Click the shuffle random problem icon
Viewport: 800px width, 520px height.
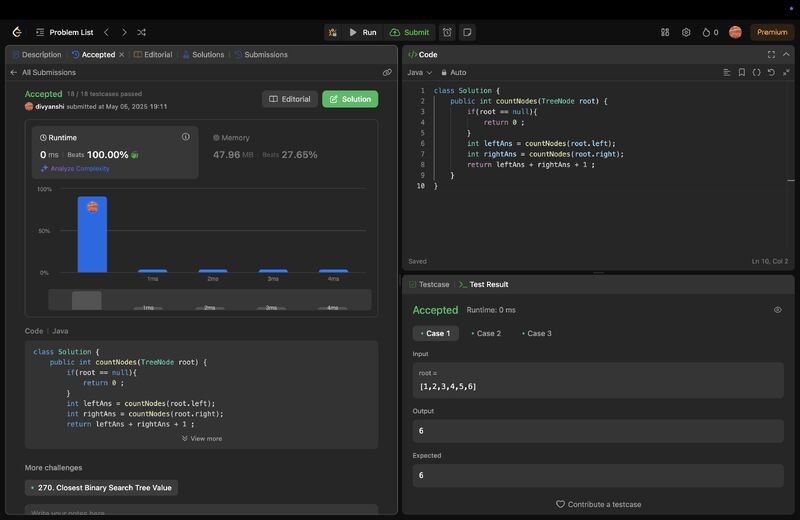point(141,32)
